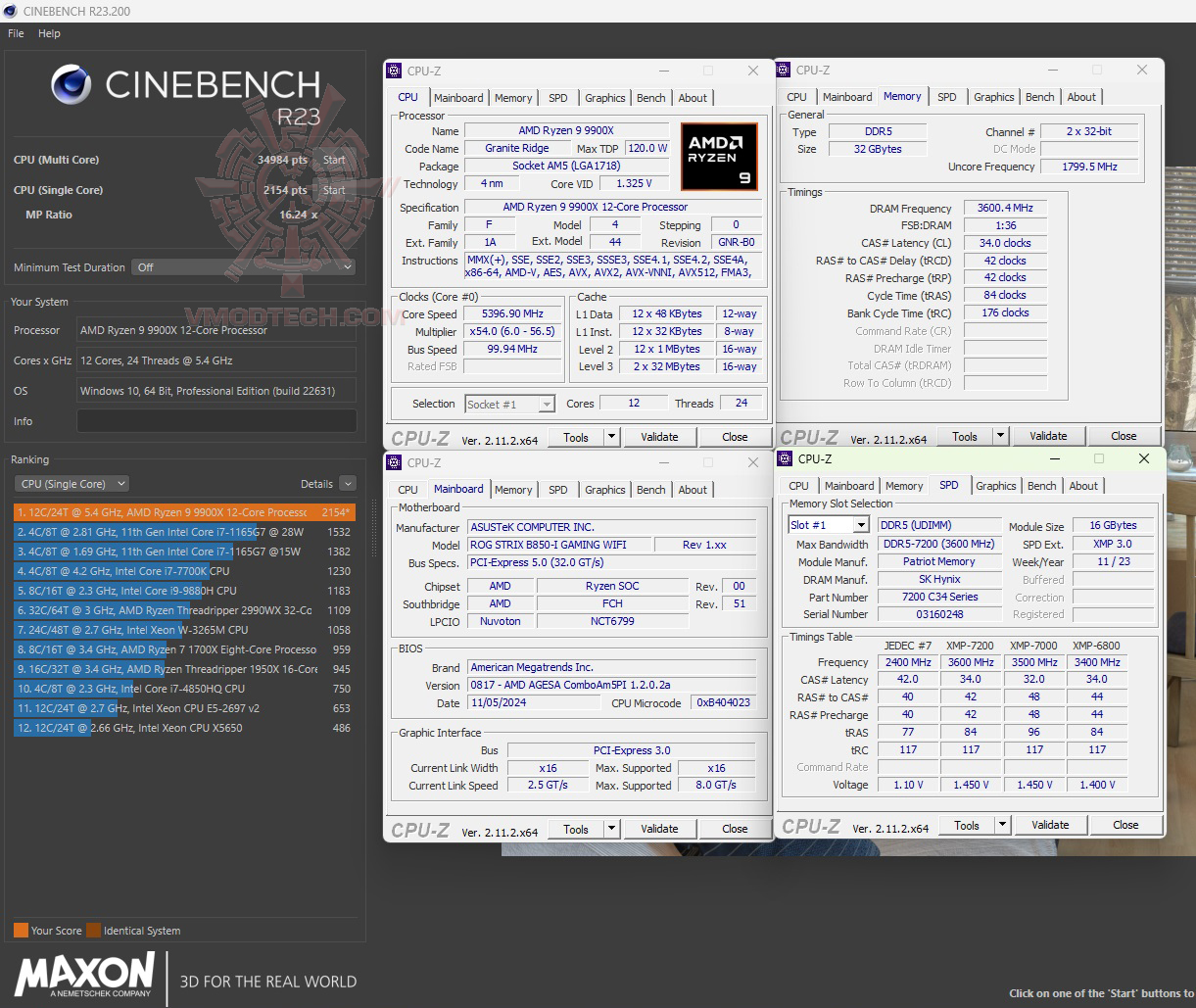Click the Granite Ridge code name field

coord(516,148)
